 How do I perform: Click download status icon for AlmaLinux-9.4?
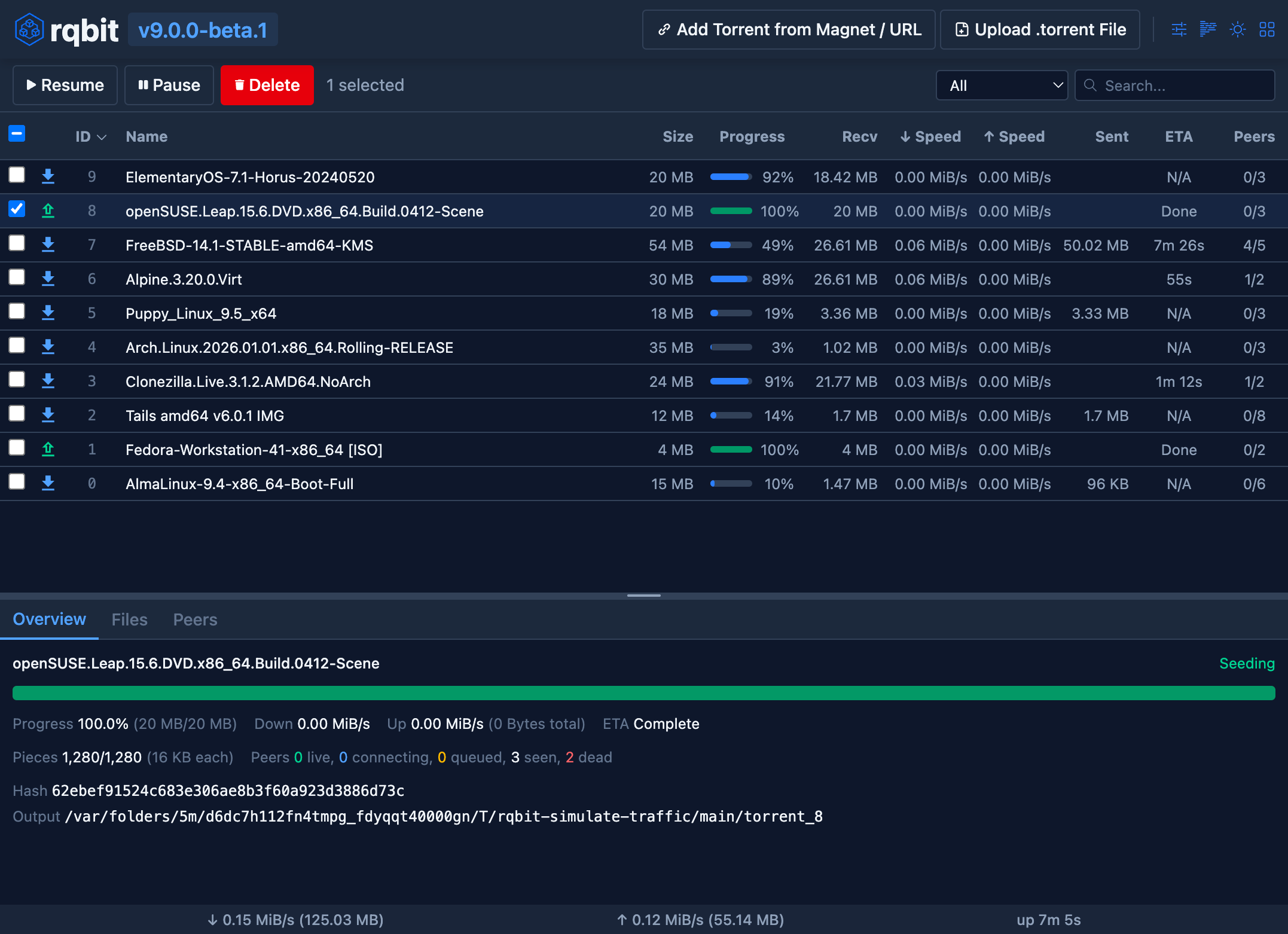point(48,483)
